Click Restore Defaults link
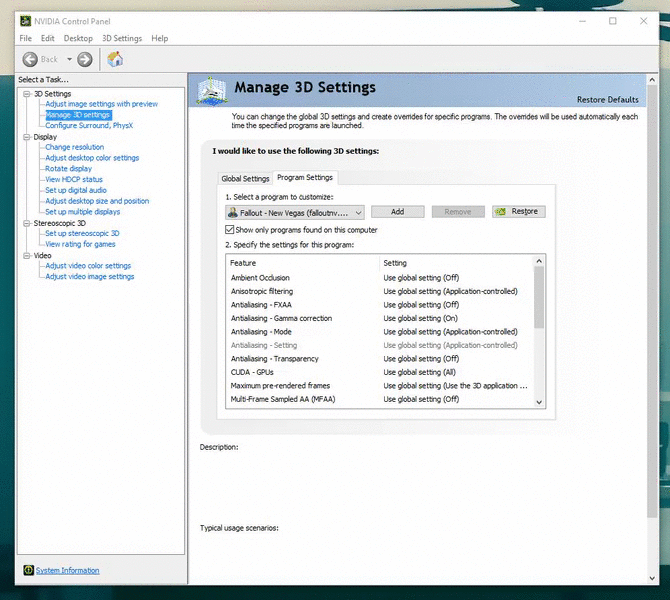This screenshot has width=670, height=600. click(x=608, y=100)
